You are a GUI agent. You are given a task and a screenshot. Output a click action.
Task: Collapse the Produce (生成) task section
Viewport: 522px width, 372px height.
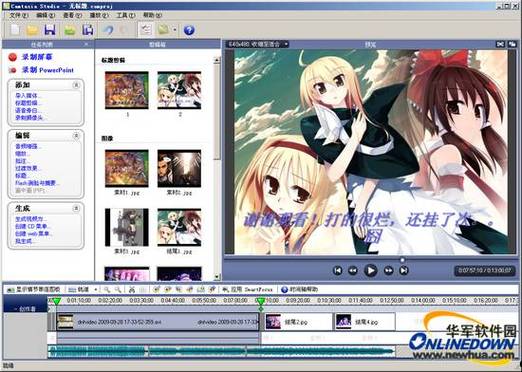coord(76,208)
